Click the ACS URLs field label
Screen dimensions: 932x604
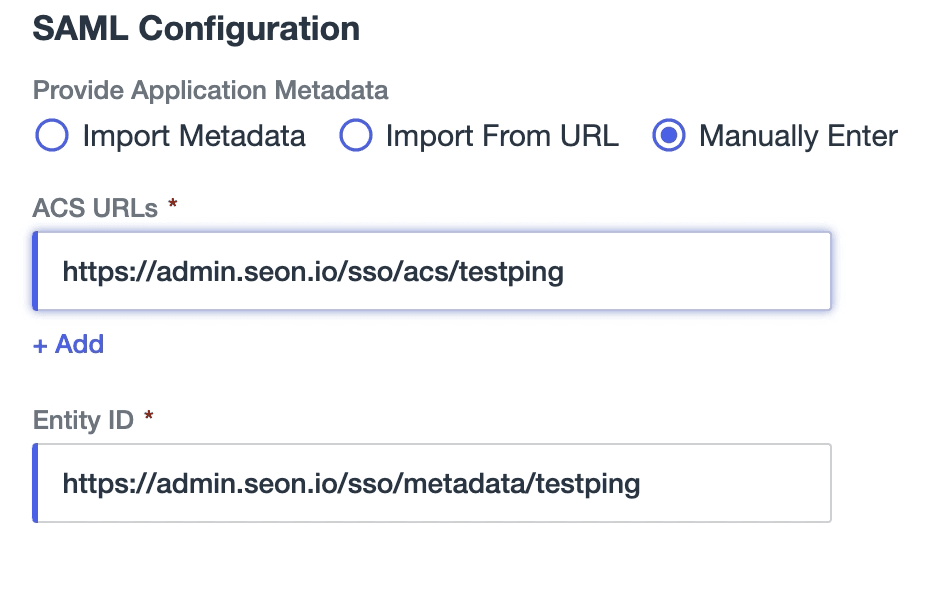(95, 208)
